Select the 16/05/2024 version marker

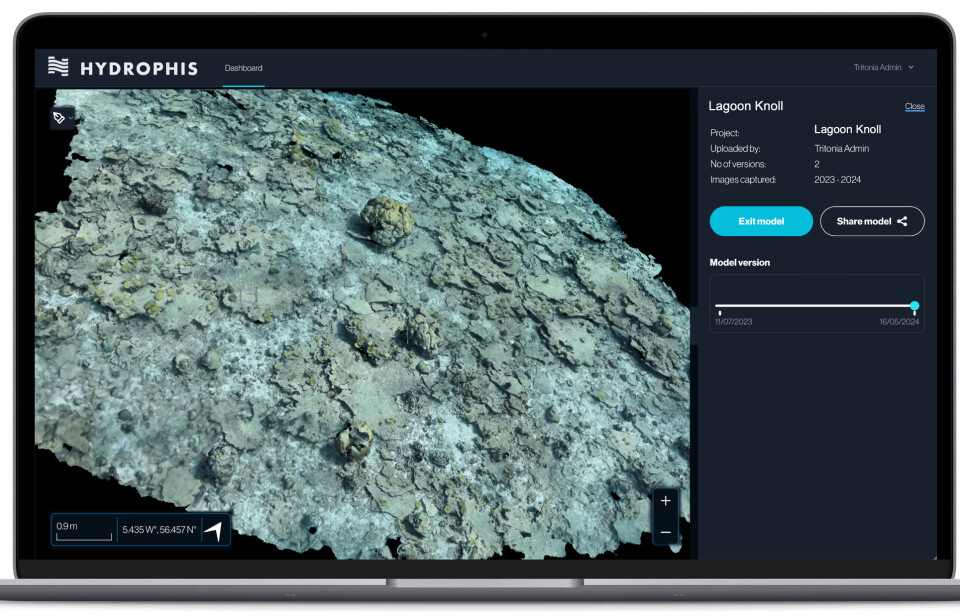(914, 314)
